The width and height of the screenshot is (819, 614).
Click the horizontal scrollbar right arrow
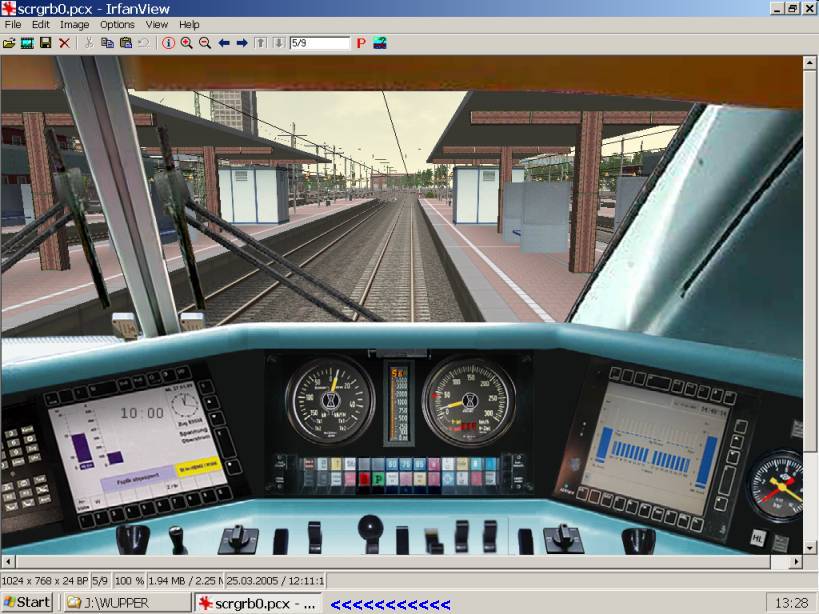(796, 562)
